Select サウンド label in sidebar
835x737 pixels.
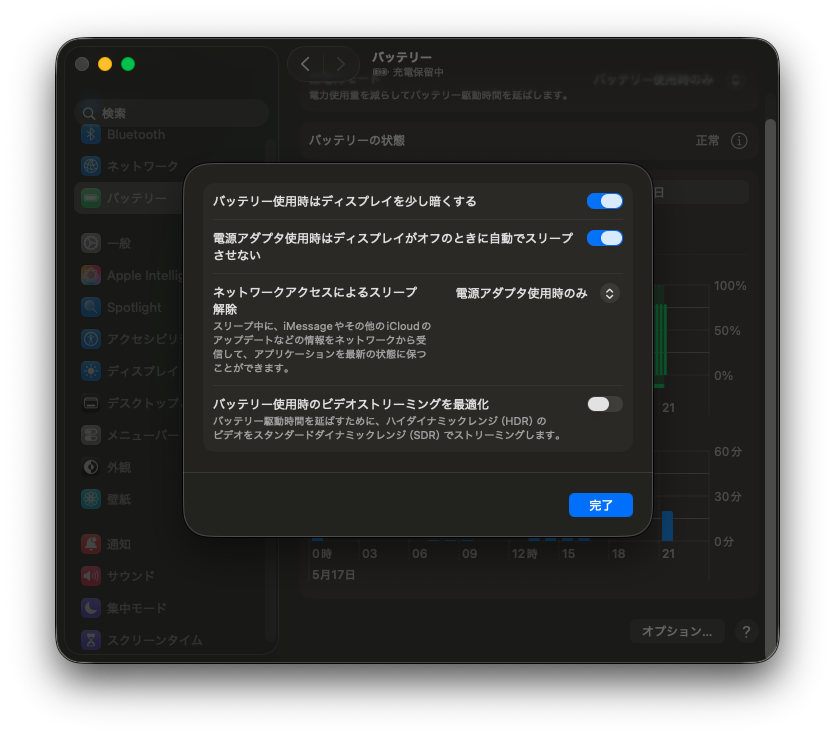click(x=130, y=576)
